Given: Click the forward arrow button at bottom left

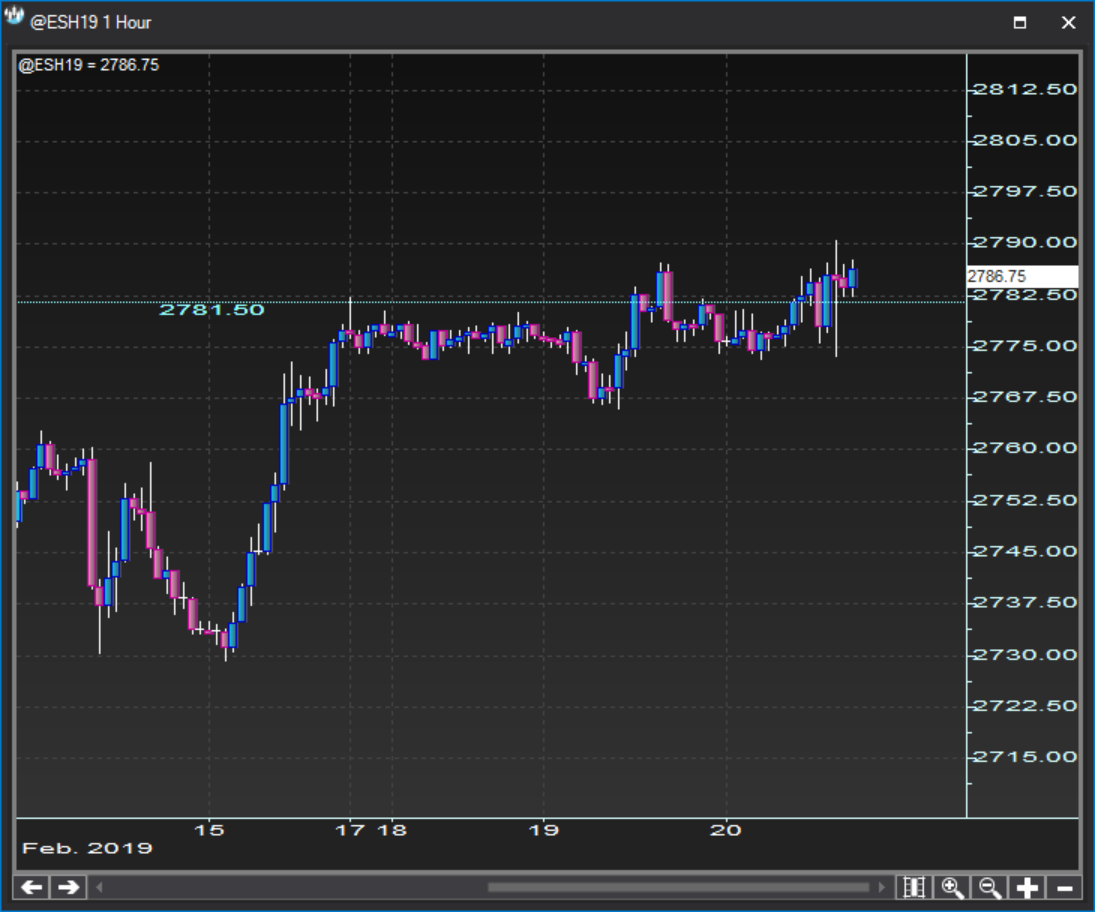Looking at the screenshot, I should pos(68,888).
